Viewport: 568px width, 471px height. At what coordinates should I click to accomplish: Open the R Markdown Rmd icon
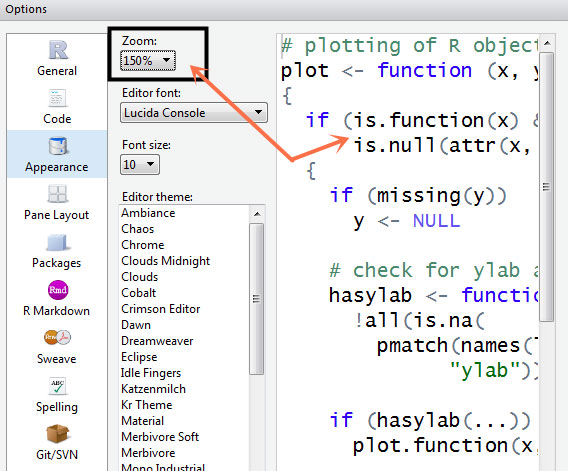(58, 290)
